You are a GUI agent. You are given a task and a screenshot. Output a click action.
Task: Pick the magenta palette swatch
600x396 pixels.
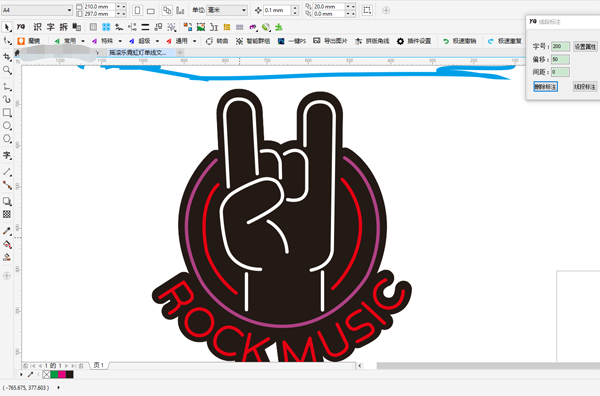click(62, 375)
